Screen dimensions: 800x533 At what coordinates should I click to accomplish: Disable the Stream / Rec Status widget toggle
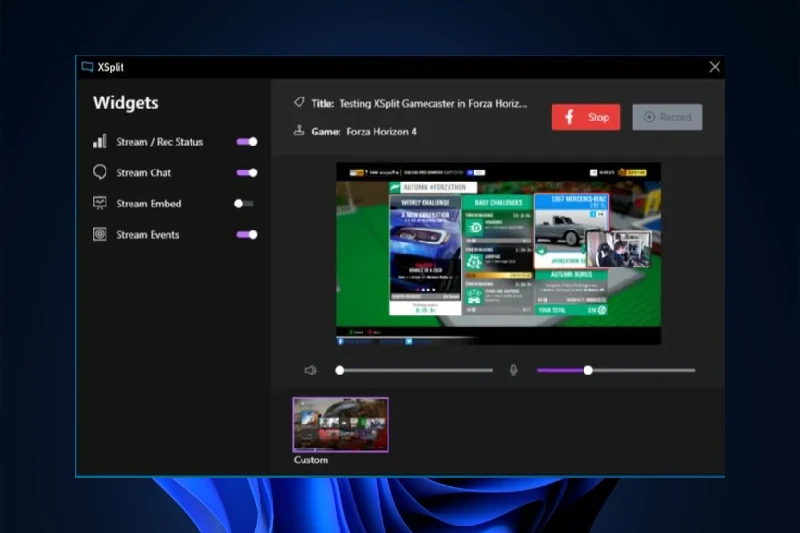[247, 142]
